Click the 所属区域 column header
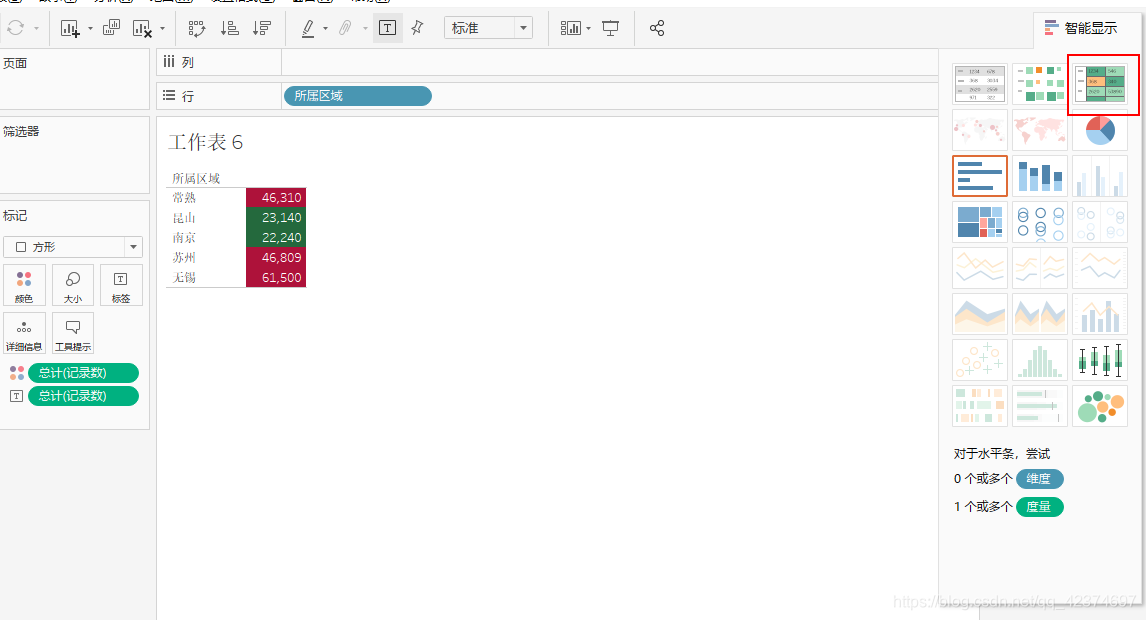 coord(196,178)
